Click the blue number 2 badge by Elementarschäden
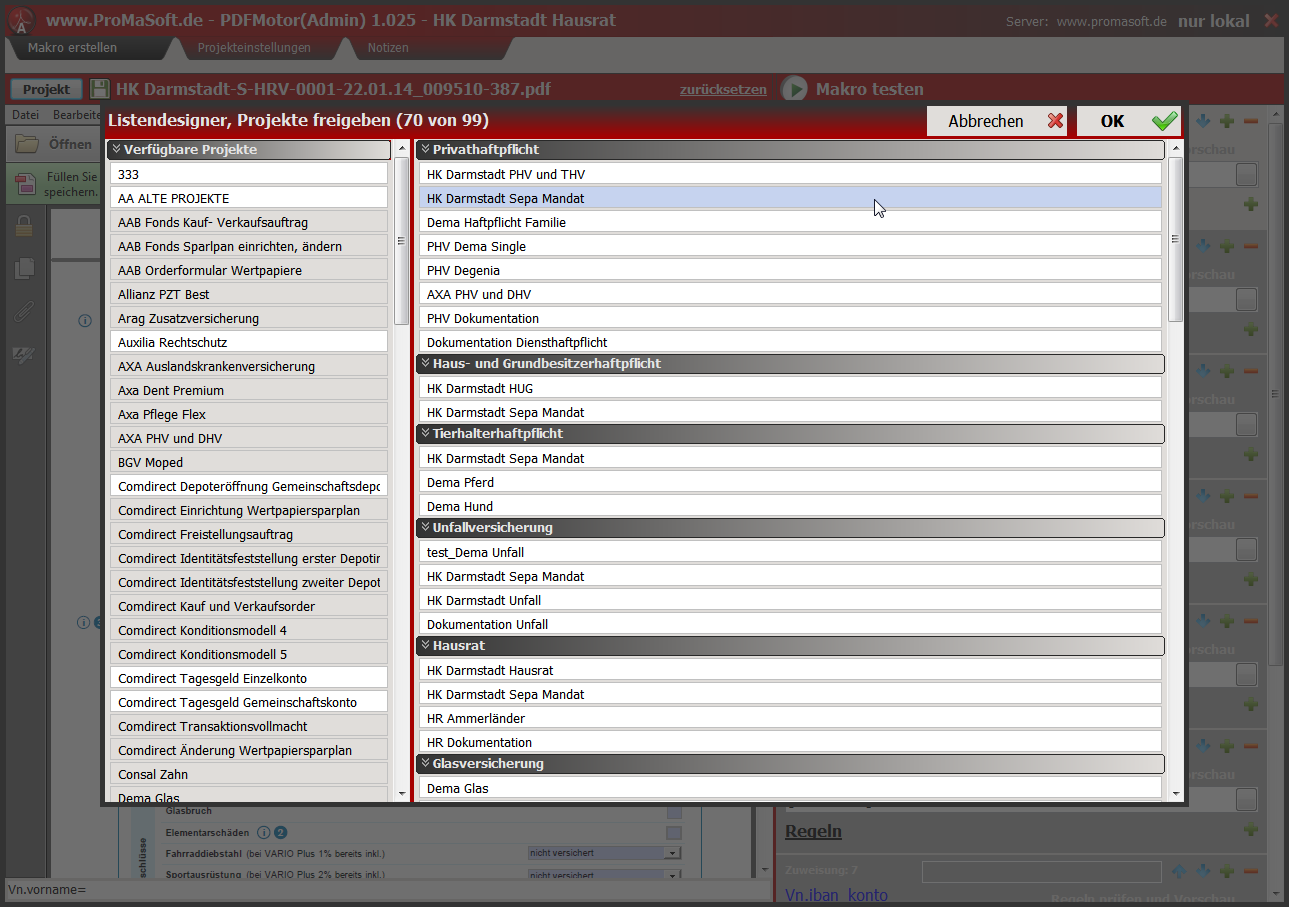Screen dimensions: 1289x907 [281, 832]
